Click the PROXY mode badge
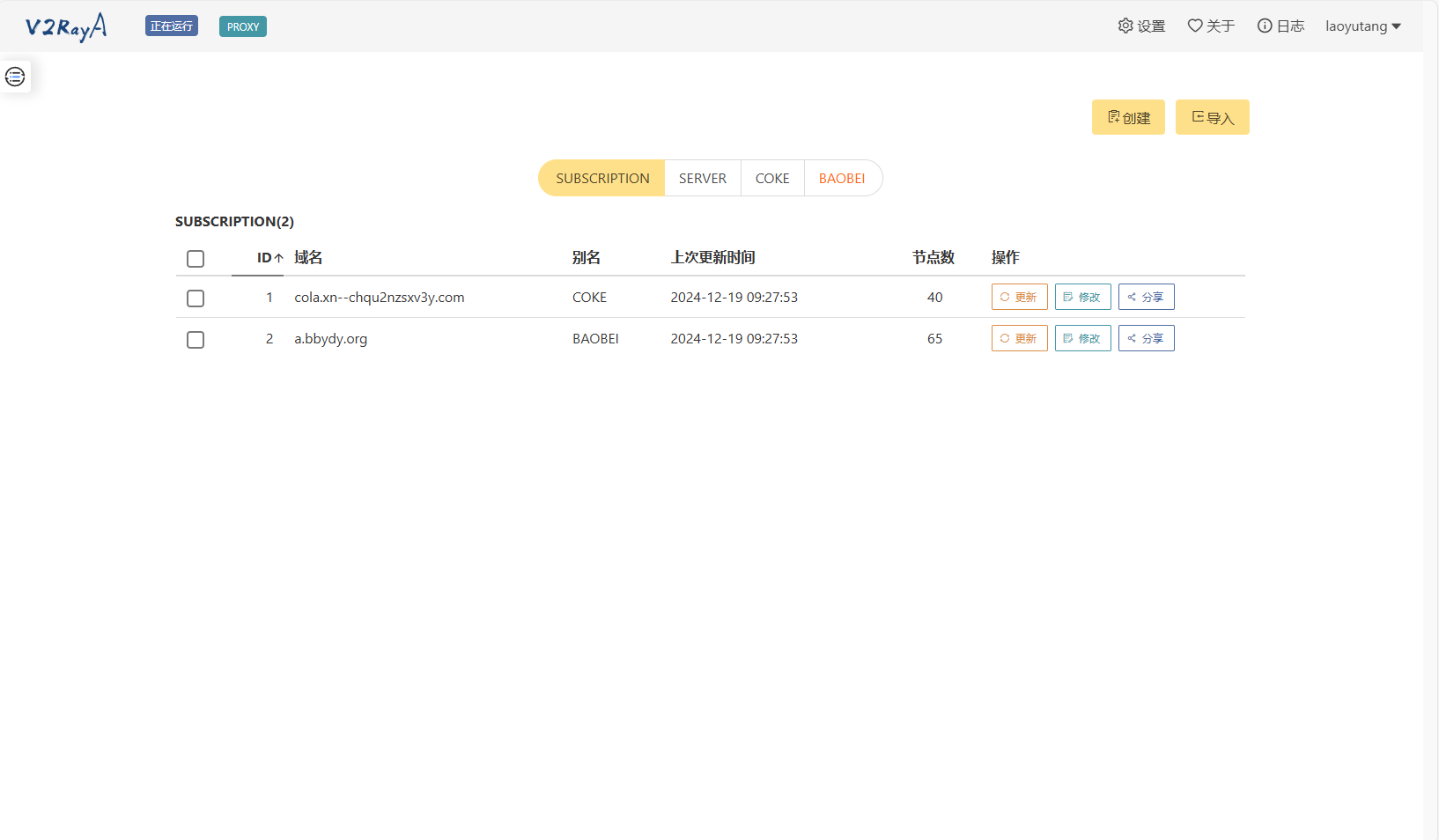Image resolution: width=1439 pixels, height=840 pixels. click(x=243, y=26)
